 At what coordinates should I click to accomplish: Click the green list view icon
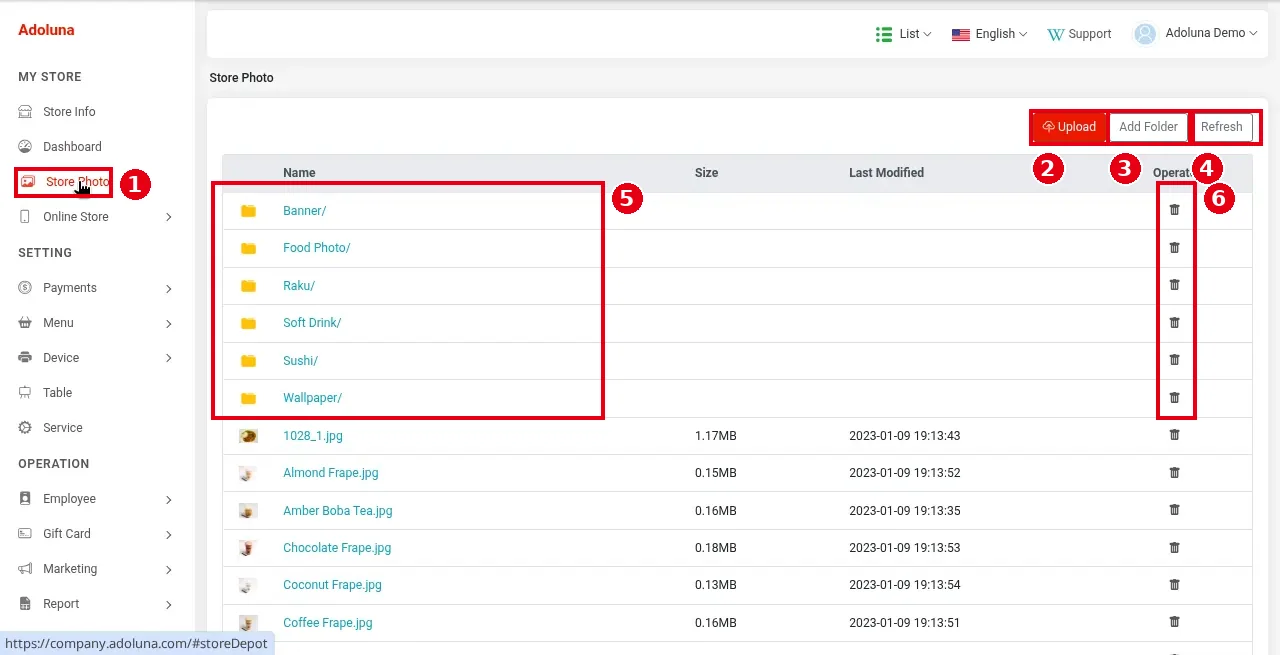click(884, 34)
